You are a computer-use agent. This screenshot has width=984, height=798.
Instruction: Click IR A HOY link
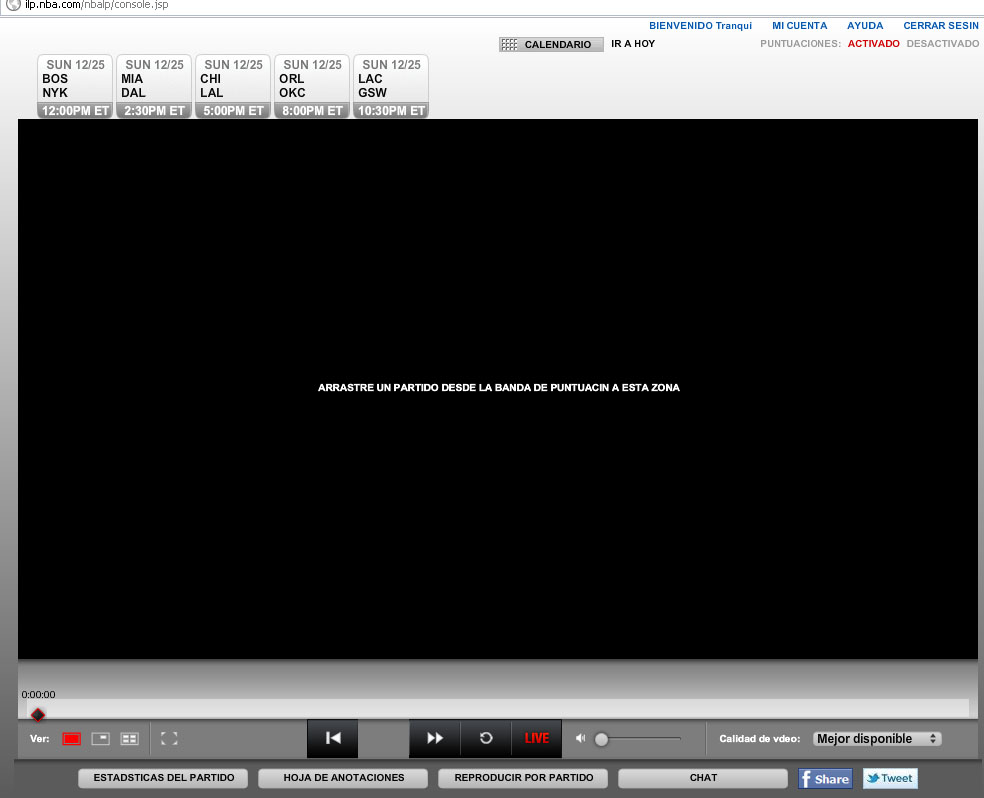point(633,44)
